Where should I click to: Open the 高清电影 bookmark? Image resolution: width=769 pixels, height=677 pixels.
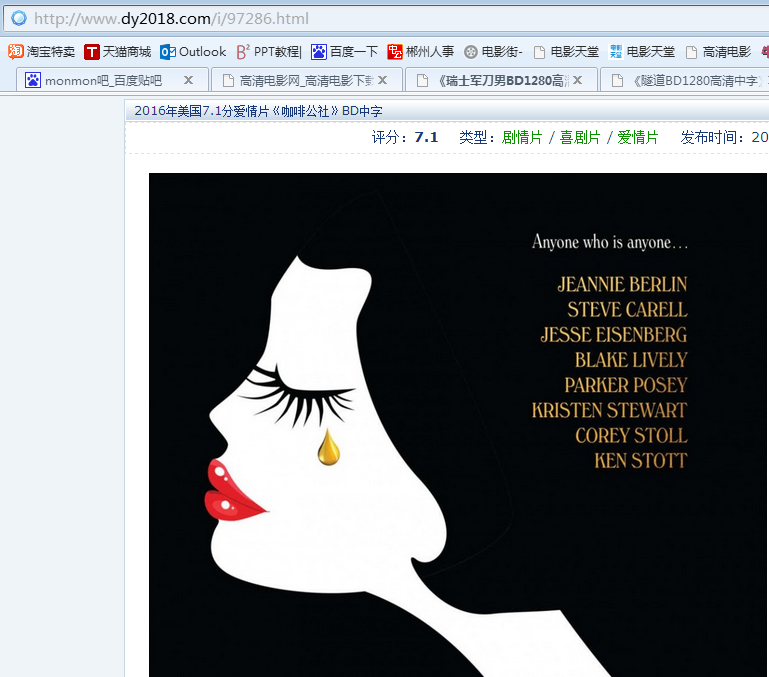718,52
